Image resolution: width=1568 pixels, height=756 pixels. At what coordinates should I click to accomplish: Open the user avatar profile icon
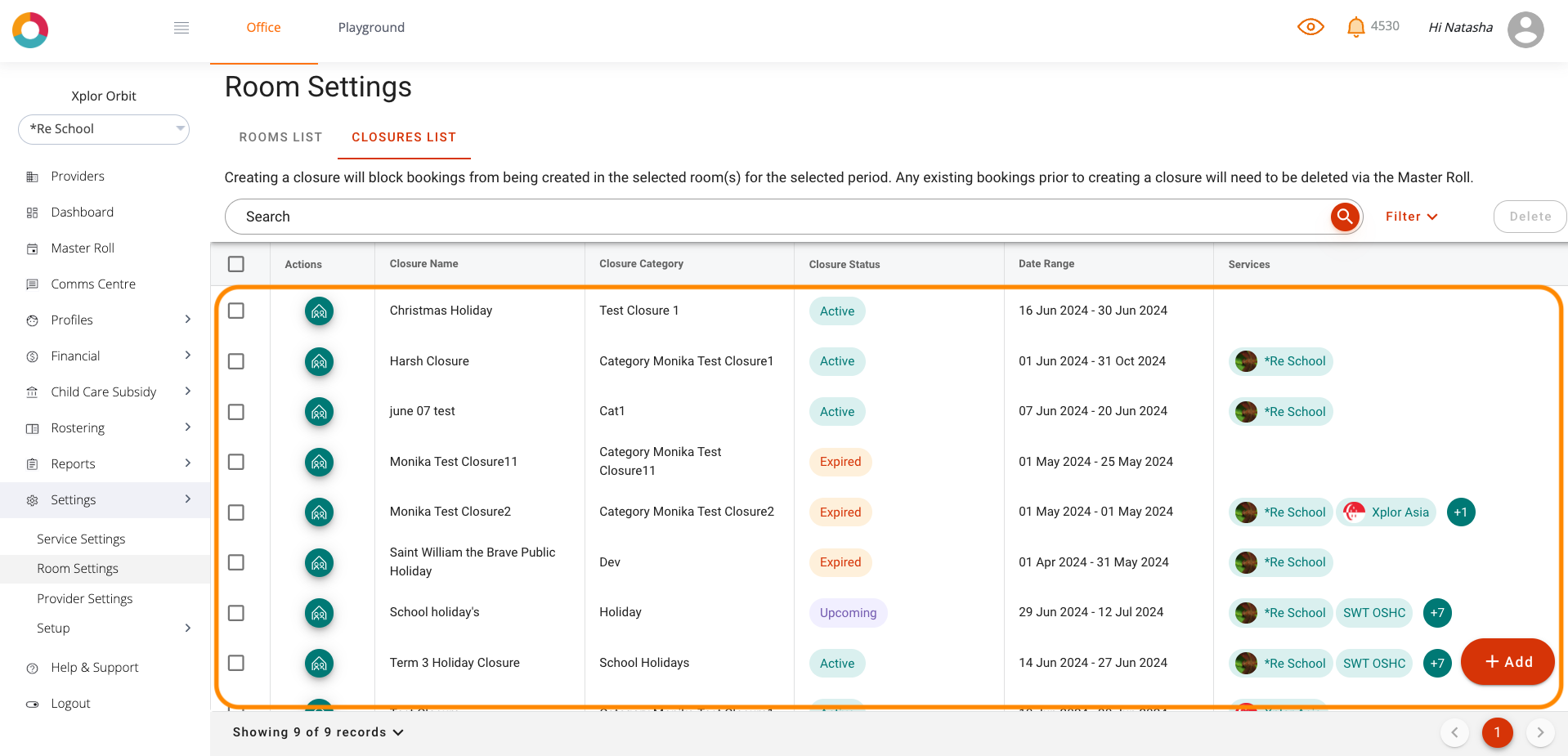click(x=1525, y=29)
